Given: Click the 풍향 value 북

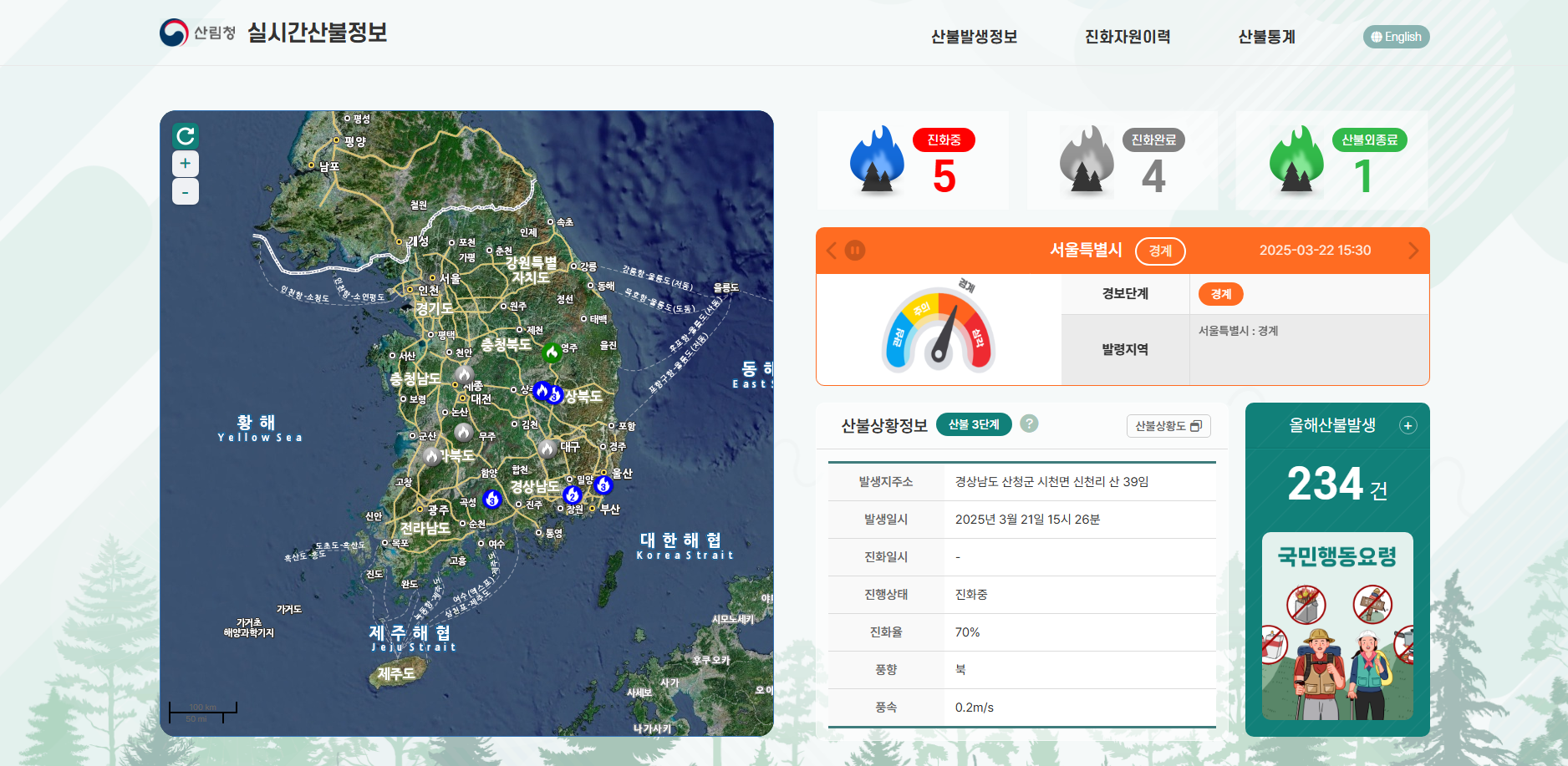Looking at the screenshot, I should [960, 670].
